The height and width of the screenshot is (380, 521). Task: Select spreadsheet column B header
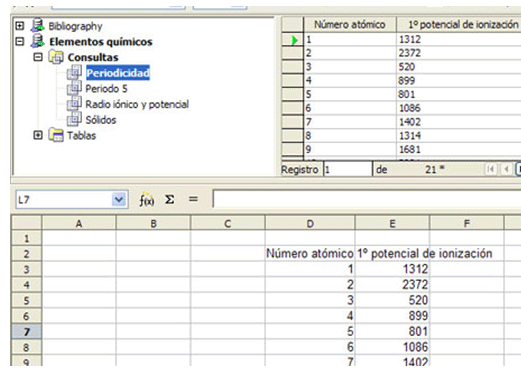(153, 223)
